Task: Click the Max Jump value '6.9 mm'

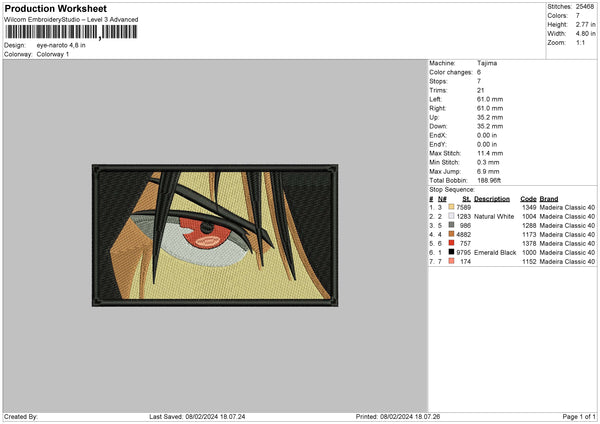Action: (x=488, y=171)
